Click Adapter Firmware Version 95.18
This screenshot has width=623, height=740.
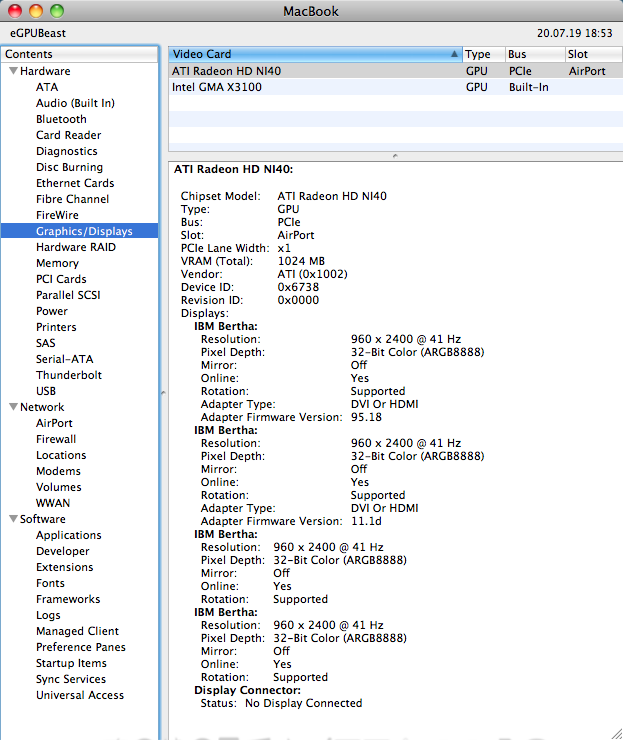coord(366,417)
